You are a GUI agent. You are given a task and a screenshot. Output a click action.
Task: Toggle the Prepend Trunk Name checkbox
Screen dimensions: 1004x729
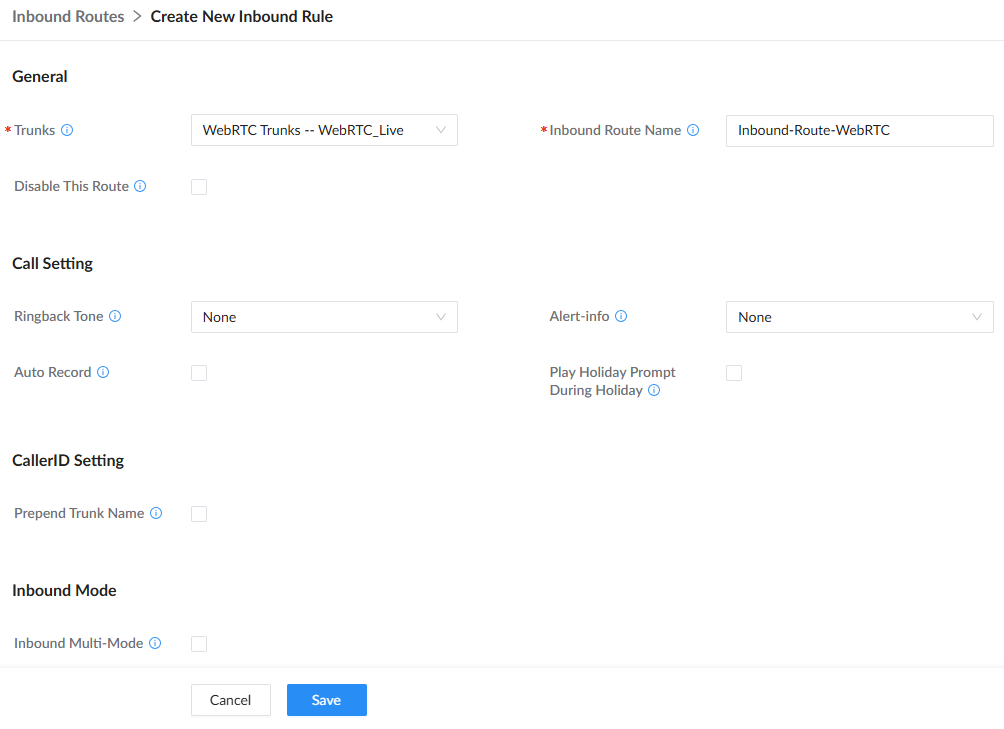pos(199,514)
